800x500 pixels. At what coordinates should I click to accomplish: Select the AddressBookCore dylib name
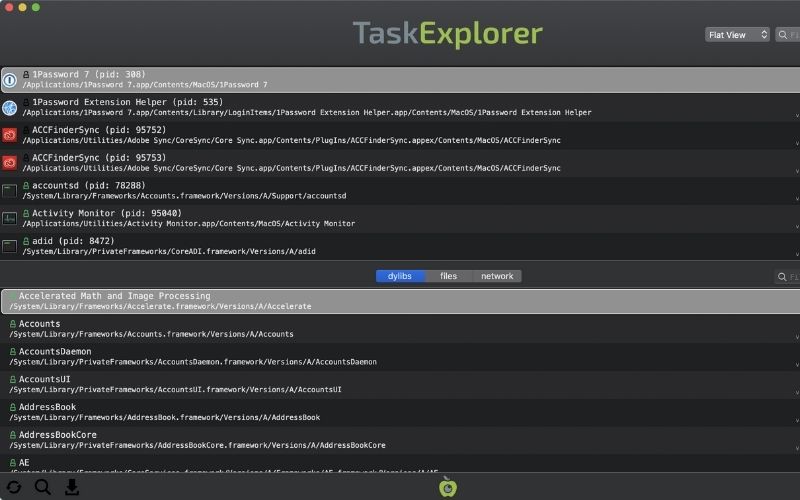(58, 435)
